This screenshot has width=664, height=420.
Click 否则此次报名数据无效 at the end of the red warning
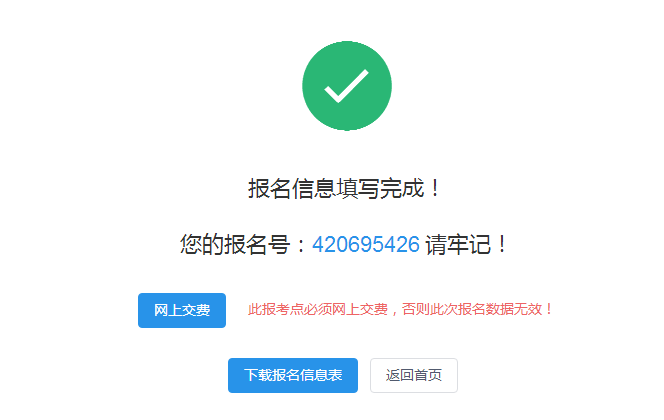(x=472, y=309)
